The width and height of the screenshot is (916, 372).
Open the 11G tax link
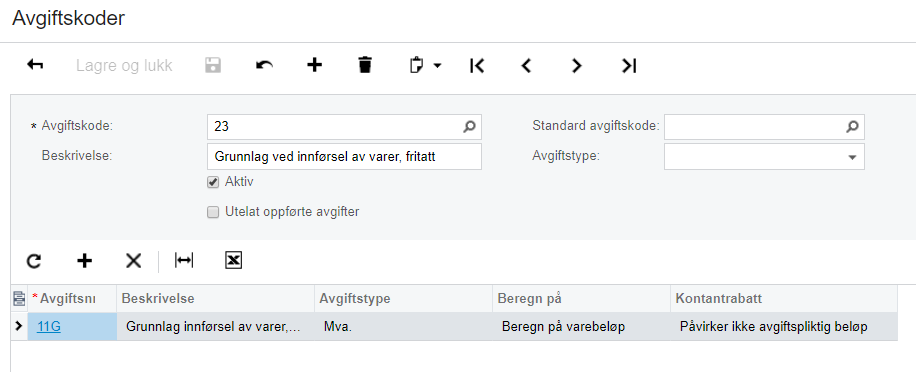[x=48, y=327]
